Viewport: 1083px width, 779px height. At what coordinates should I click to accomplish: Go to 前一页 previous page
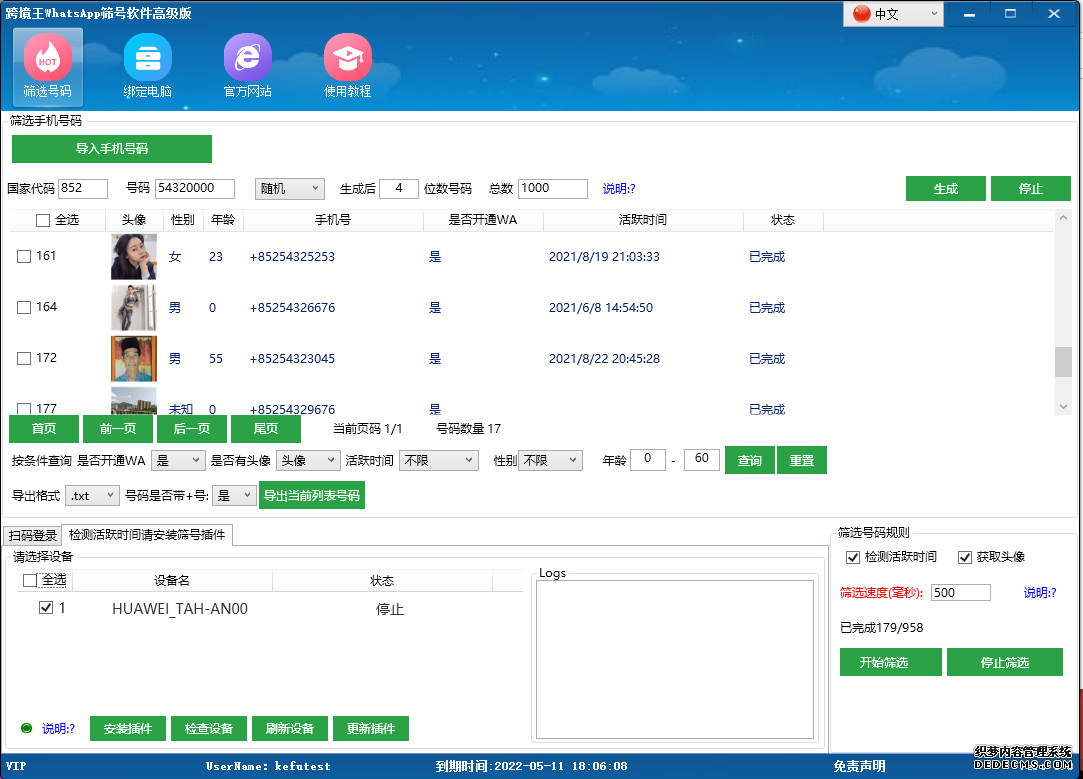[117, 429]
